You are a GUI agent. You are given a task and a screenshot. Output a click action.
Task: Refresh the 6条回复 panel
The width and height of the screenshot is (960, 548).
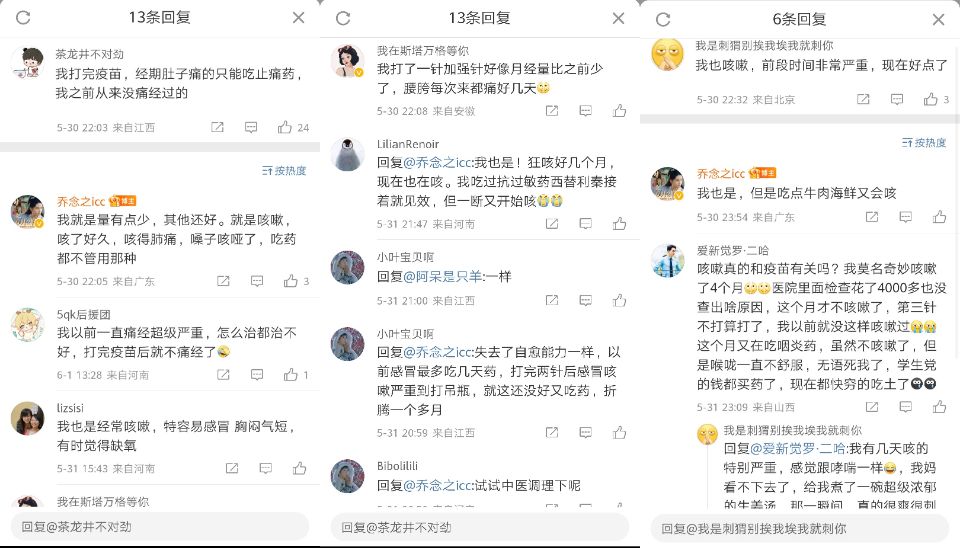point(663,20)
